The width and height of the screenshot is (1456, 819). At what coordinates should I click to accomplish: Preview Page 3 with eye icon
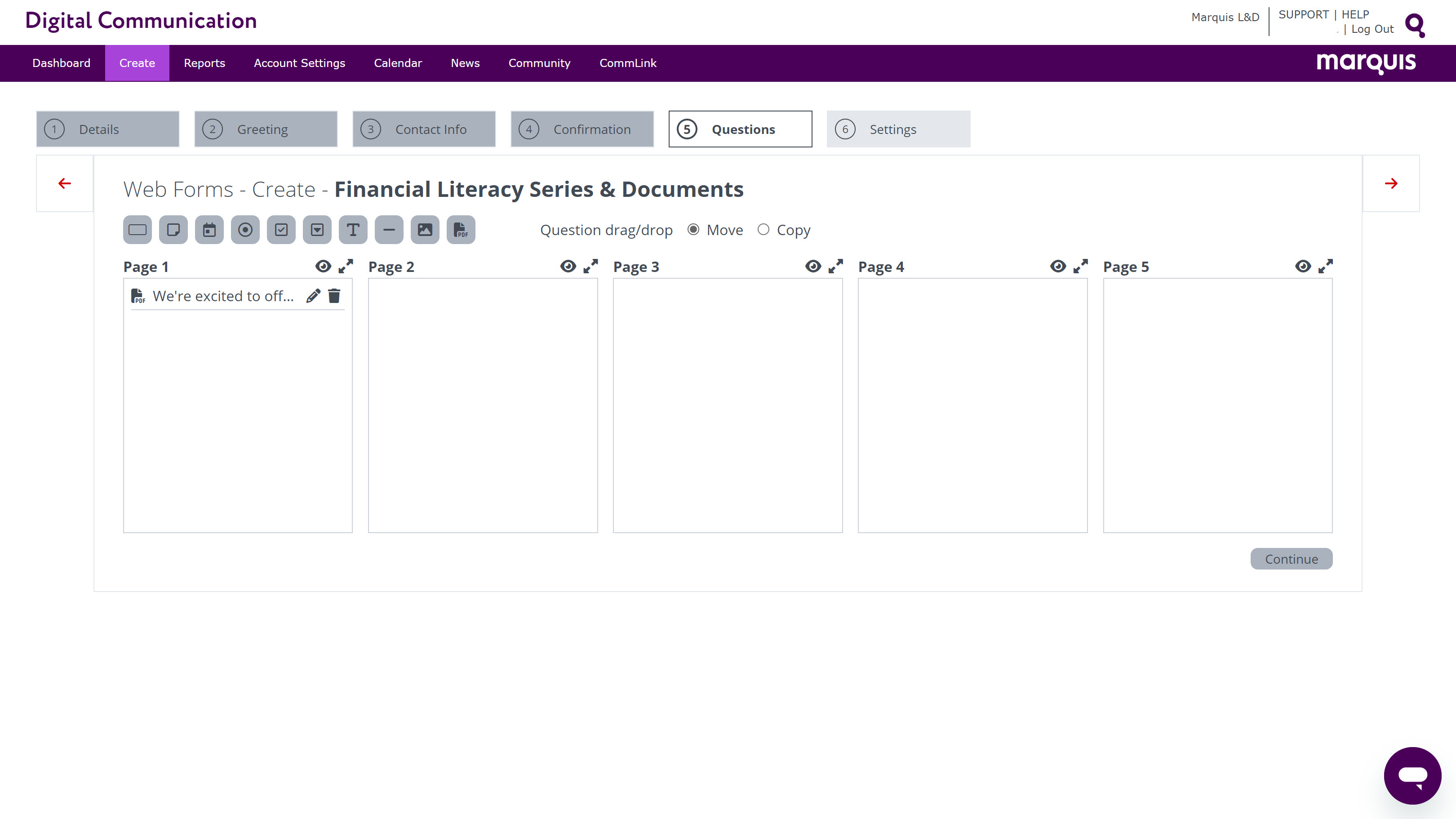(x=813, y=266)
